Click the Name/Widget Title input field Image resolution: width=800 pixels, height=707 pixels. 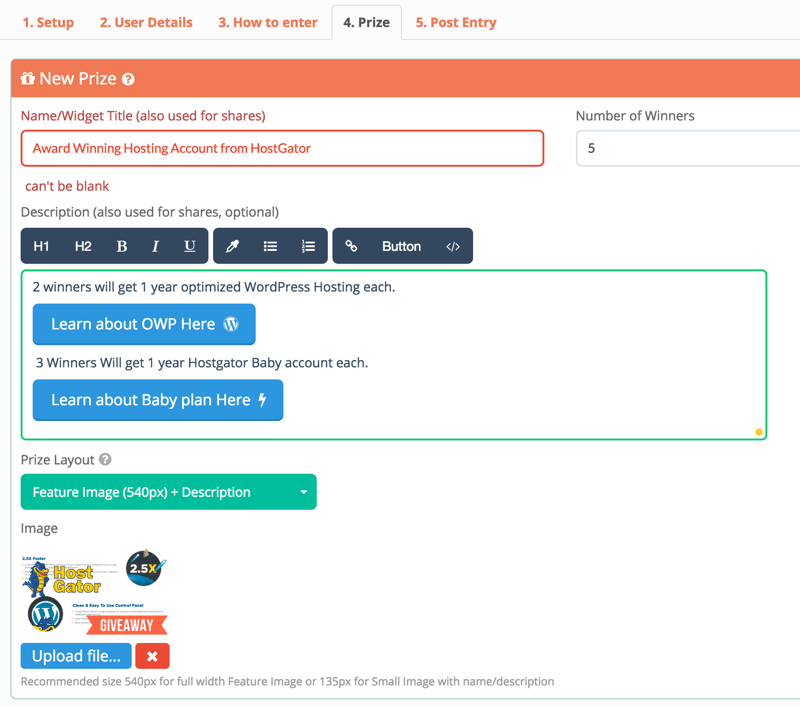[x=282, y=148]
